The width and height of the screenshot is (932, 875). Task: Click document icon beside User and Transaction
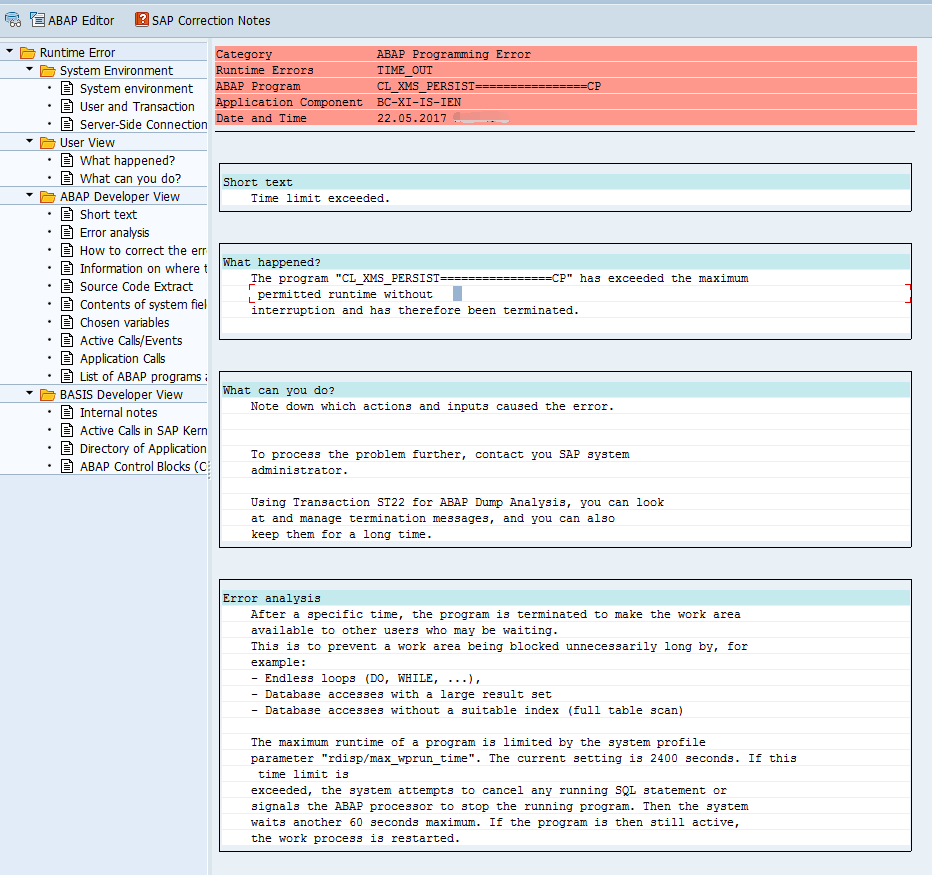(68, 106)
